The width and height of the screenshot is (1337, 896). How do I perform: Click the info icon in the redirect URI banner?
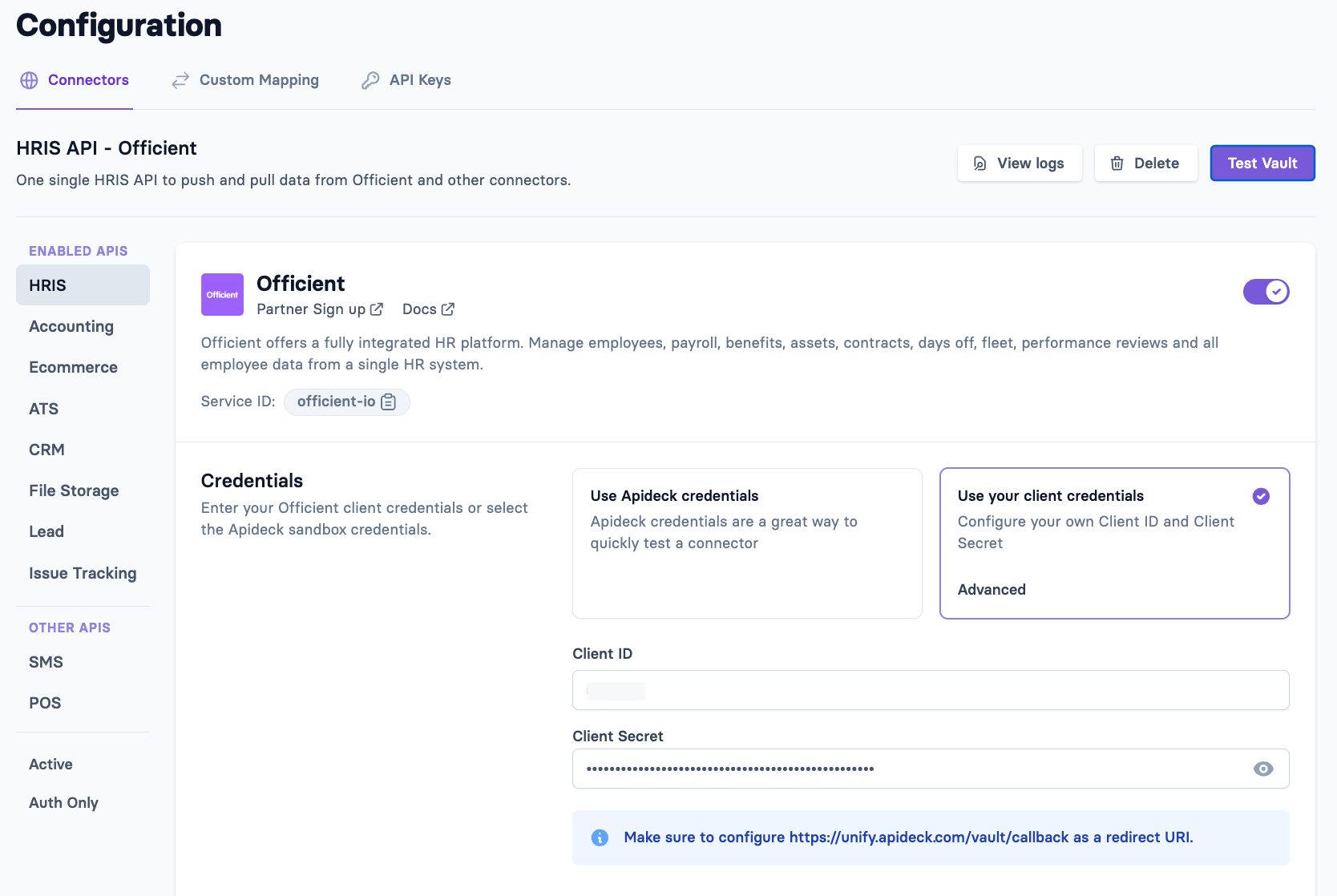tap(600, 837)
